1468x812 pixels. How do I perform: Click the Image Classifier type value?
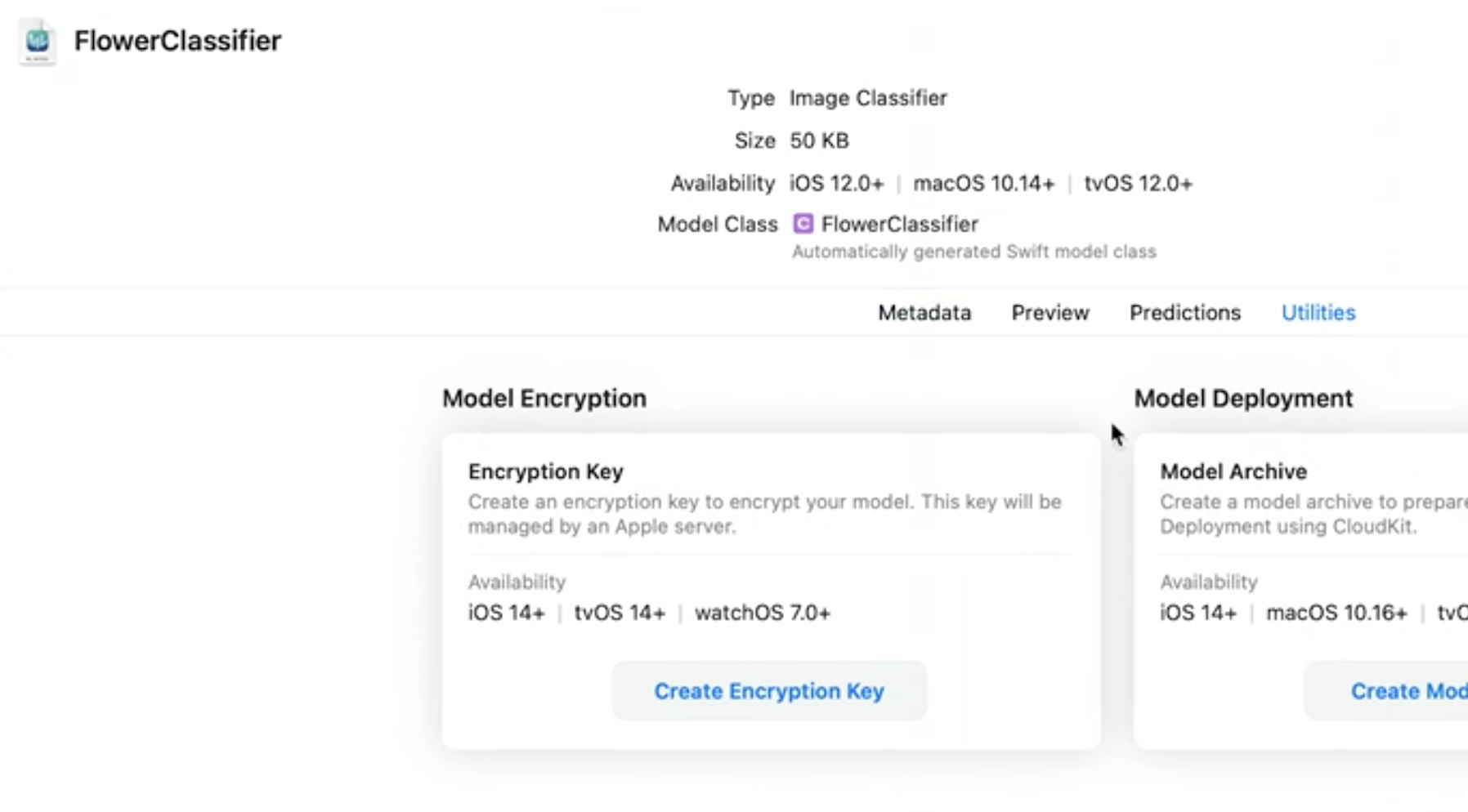pos(868,98)
